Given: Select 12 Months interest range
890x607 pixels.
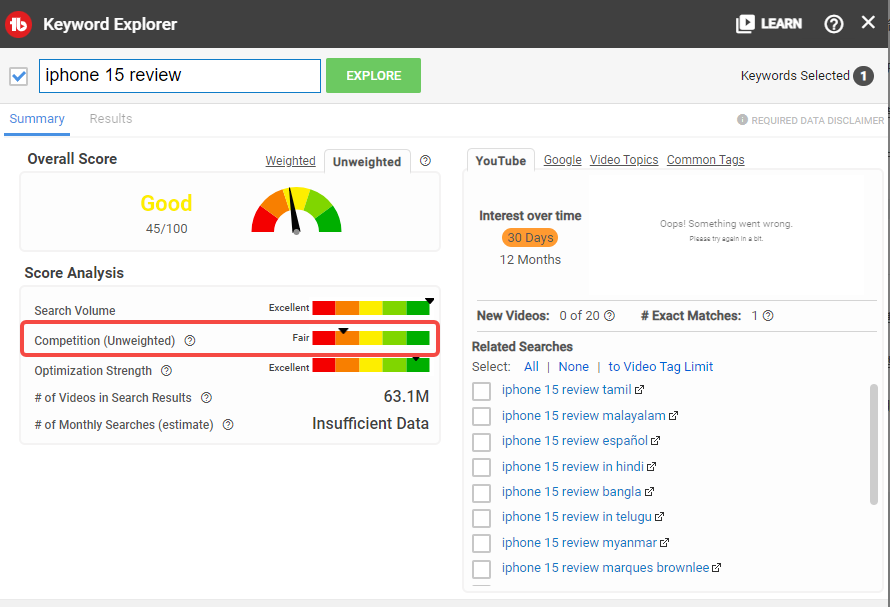Looking at the screenshot, I should (x=530, y=259).
